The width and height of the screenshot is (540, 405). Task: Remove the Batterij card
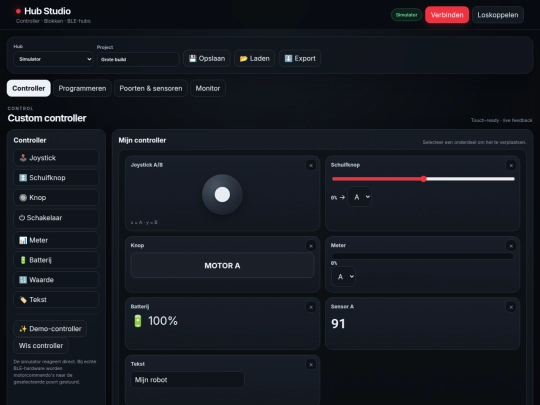[x=311, y=307]
